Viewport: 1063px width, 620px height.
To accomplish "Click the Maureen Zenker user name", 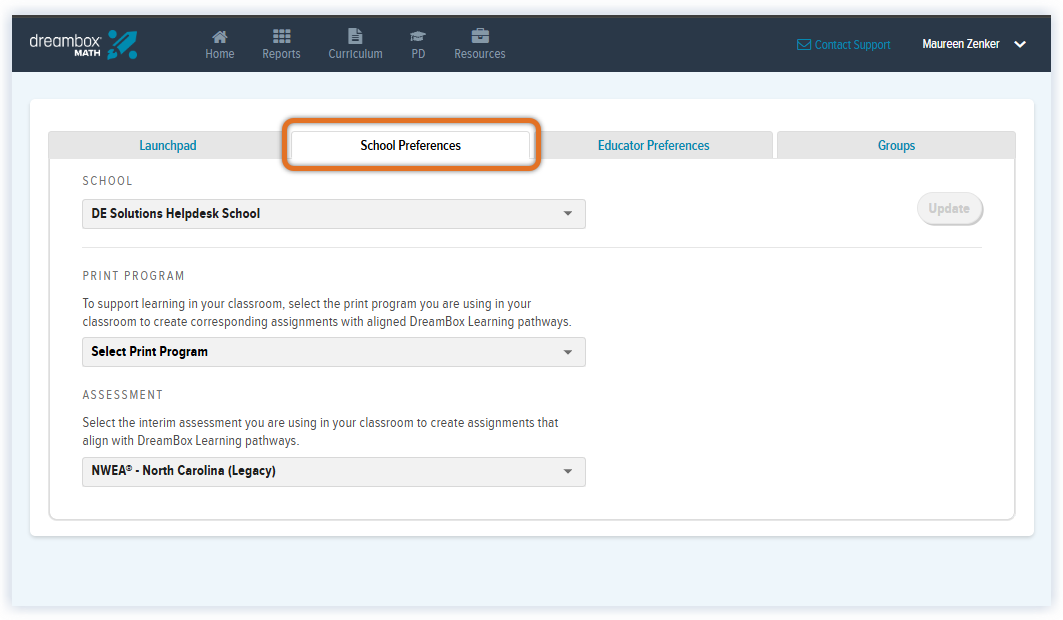I will pyautogui.click(x=961, y=44).
